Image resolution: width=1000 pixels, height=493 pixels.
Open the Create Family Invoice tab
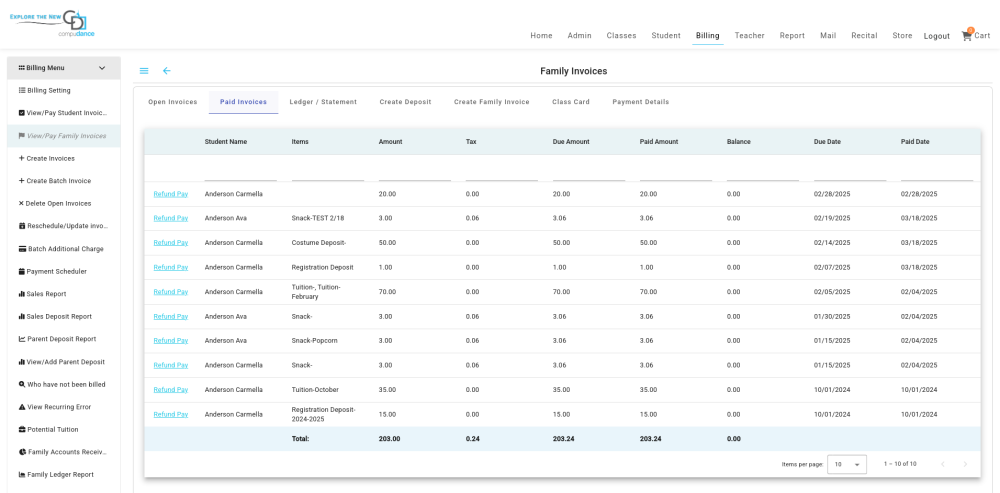[492, 102]
